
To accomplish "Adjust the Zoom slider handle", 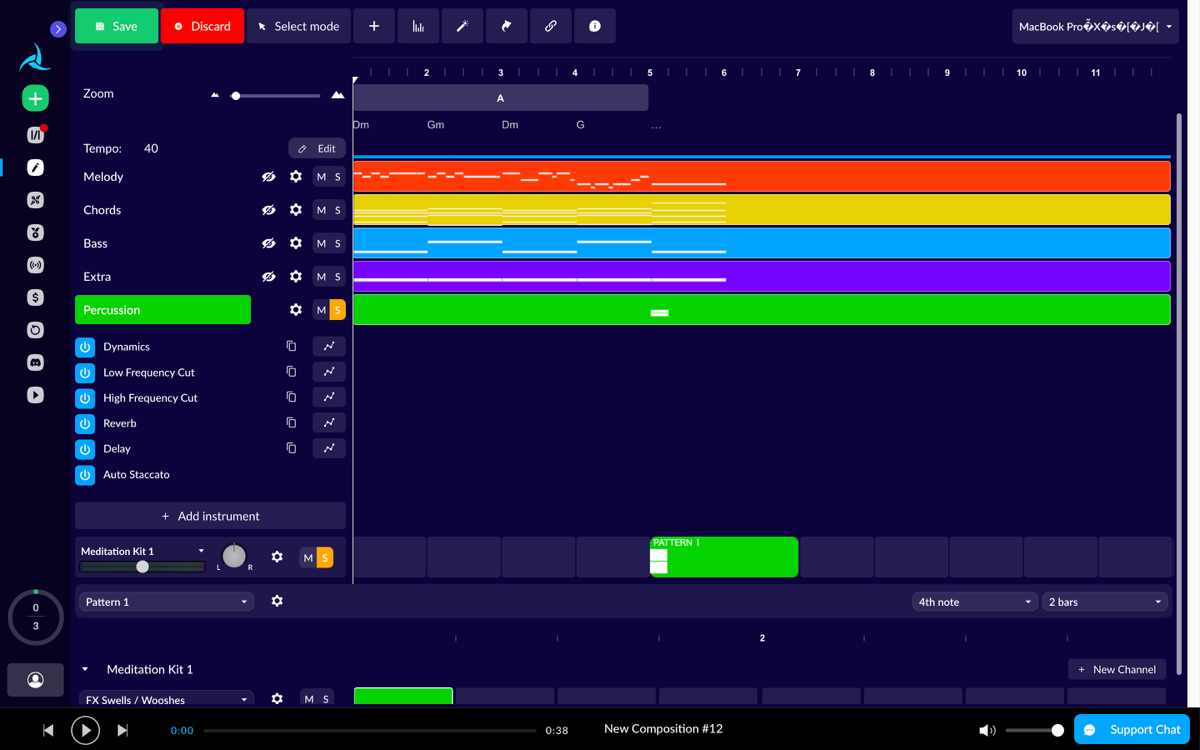I will [x=236, y=96].
